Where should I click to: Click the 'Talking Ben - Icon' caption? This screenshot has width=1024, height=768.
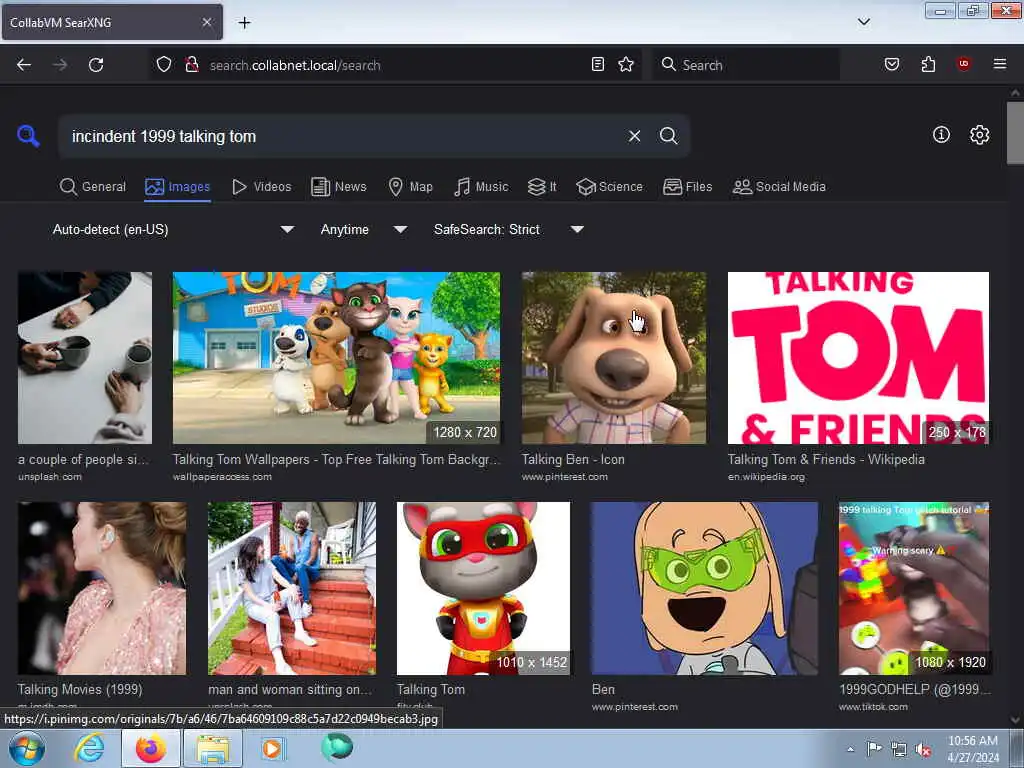(x=573, y=459)
